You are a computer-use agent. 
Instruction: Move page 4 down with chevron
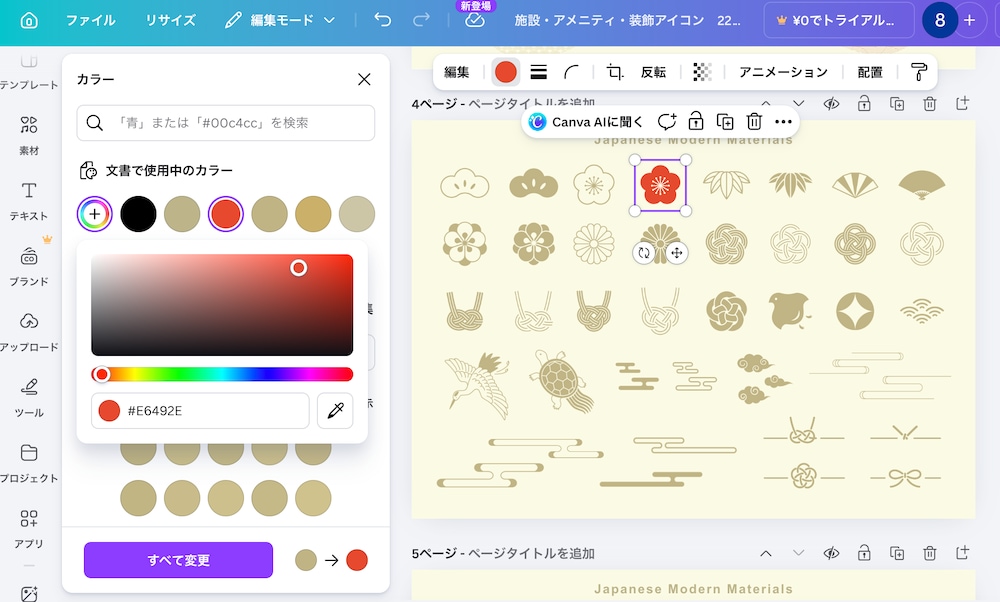[798, 103]
